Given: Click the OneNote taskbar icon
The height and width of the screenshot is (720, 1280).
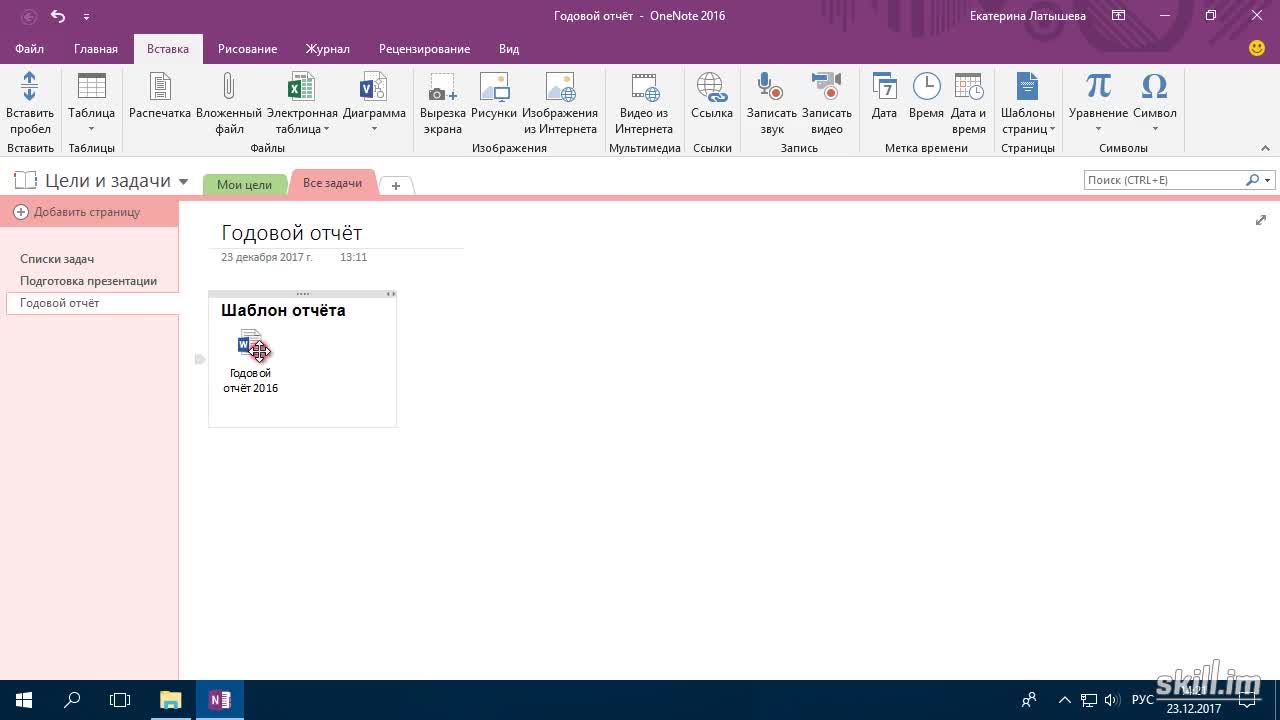Looking at the screenshot, I should pyautogui.click(x=220, y=700).
